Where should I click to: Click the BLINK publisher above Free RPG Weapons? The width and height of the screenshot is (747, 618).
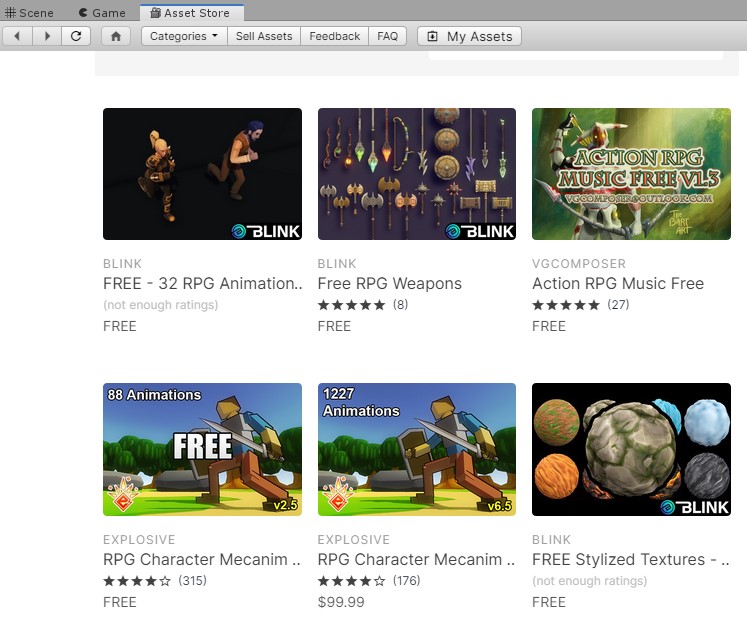pos(337,263)
